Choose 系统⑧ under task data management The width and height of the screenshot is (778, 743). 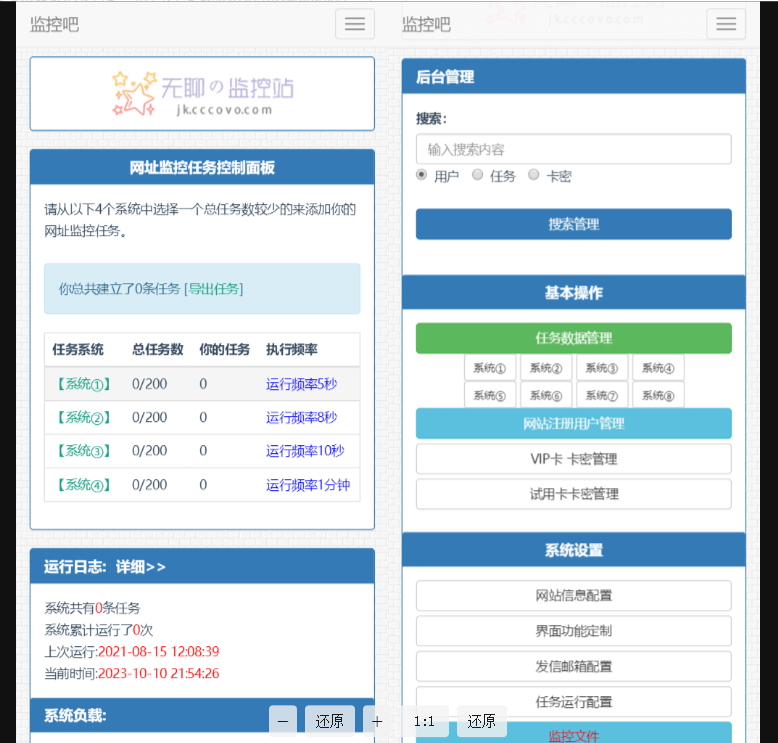[x=658, y=395]
